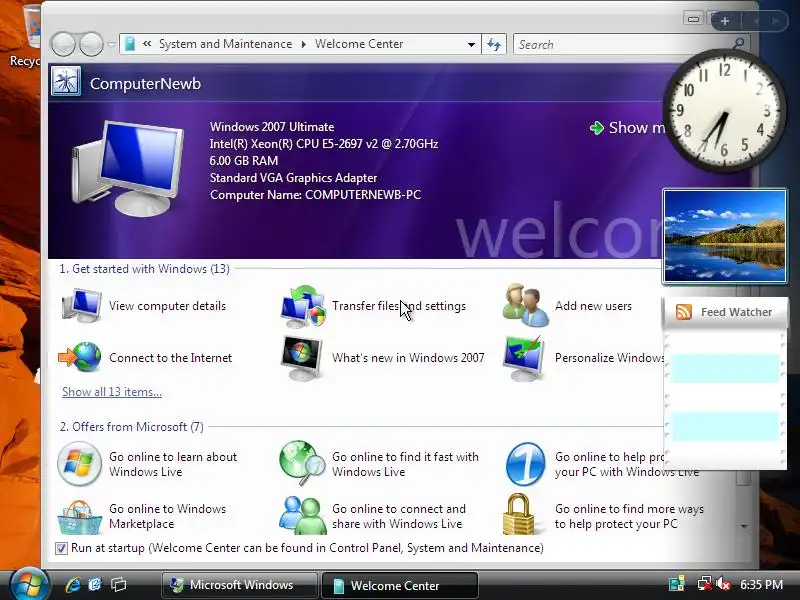Open Add new users icon
Viewport: 800px width, 600px height.
526,305
